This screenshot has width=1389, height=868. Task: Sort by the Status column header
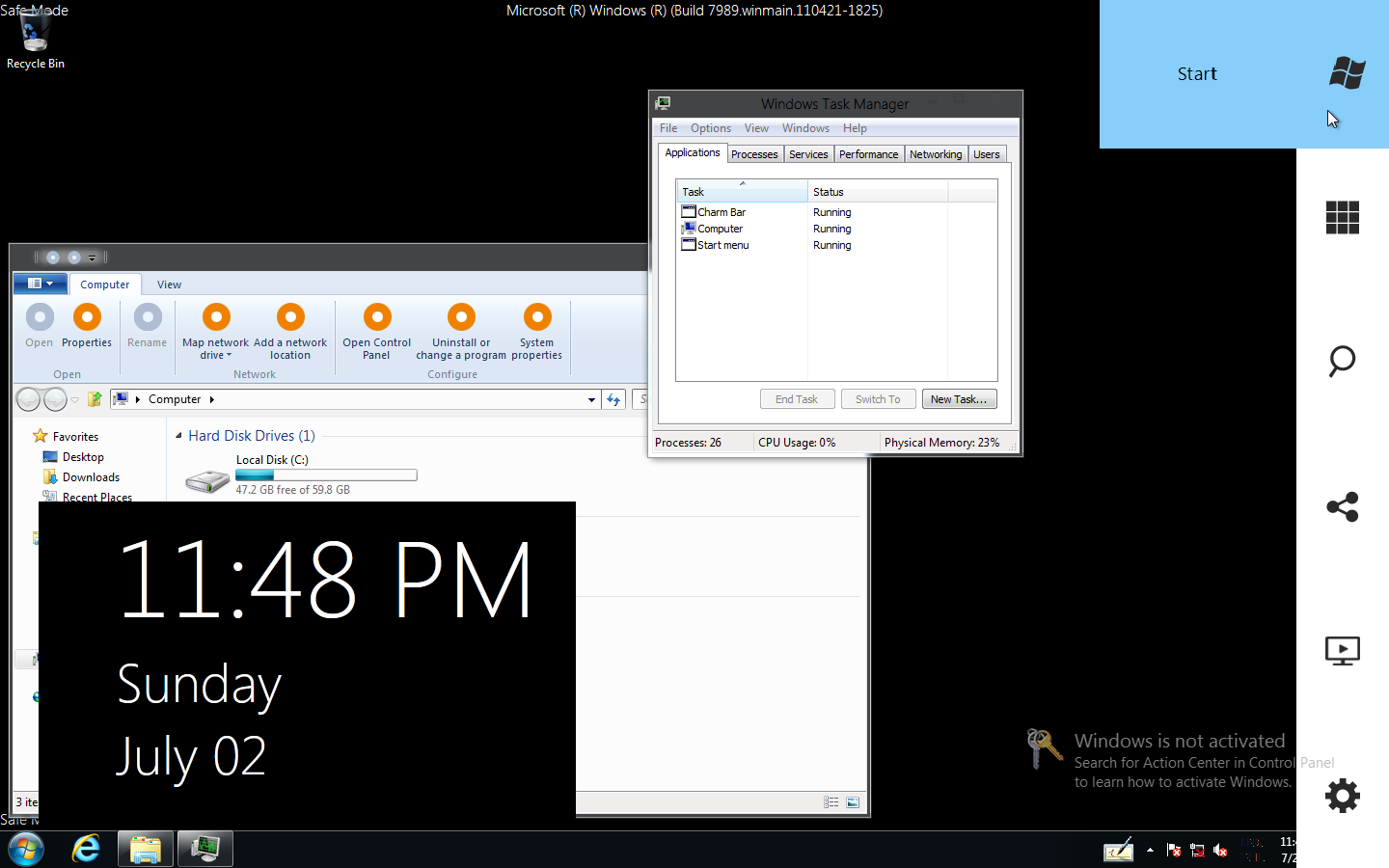878,191
